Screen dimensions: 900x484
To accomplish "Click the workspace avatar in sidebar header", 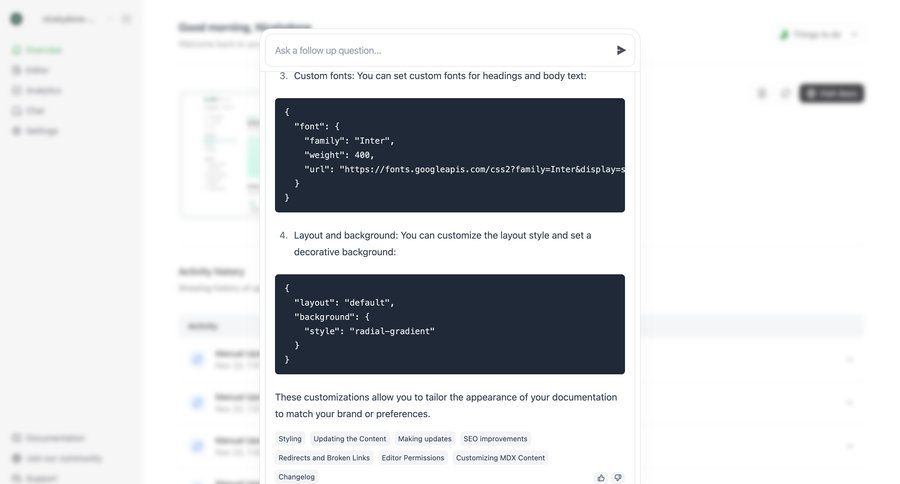I will point(17,19).
